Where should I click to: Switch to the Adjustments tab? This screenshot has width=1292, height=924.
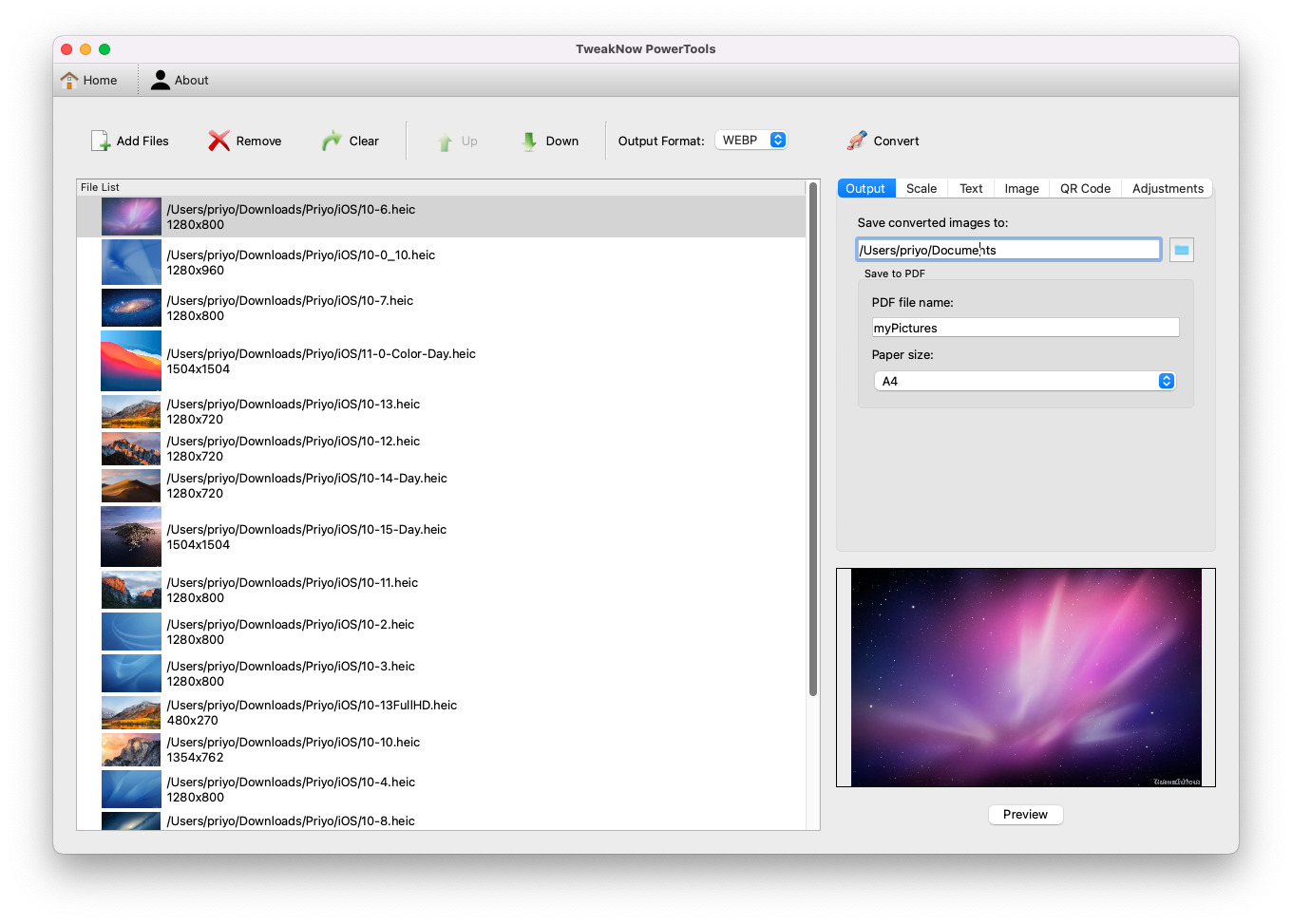pos(1168,188)
